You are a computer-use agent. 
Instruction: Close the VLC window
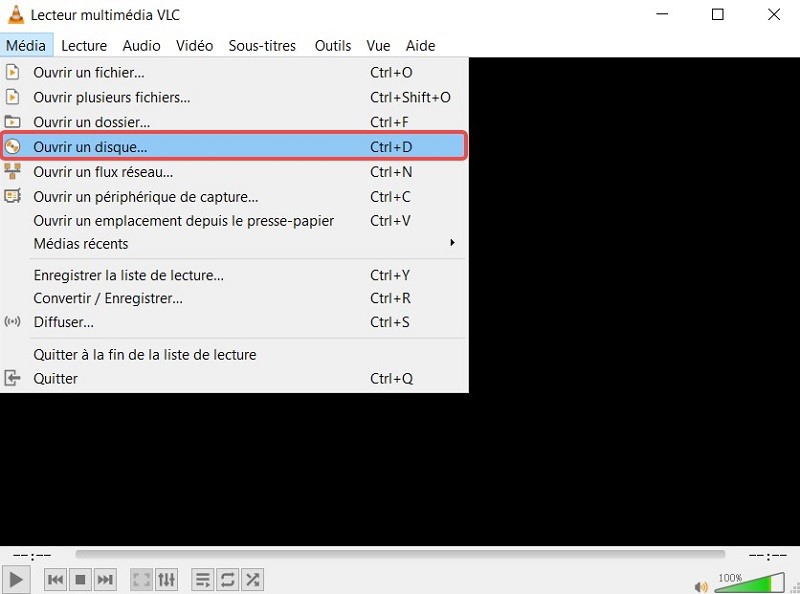pos(774,14)
